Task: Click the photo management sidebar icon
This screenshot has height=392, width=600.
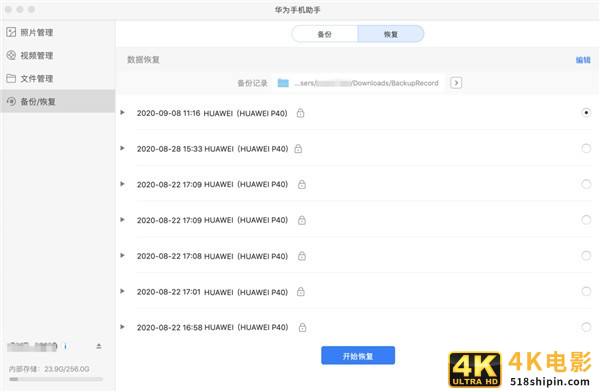Action: click(x=11, y=32)
